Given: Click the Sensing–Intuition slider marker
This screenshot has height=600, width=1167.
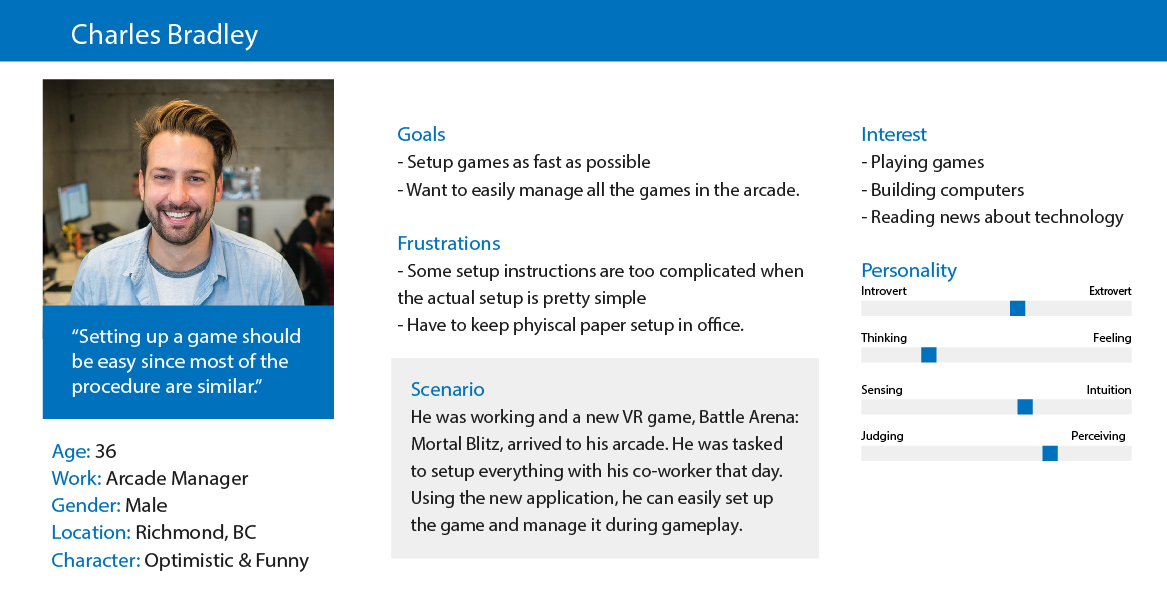Looking at the screenshot, I should (x=1025, y=406).
